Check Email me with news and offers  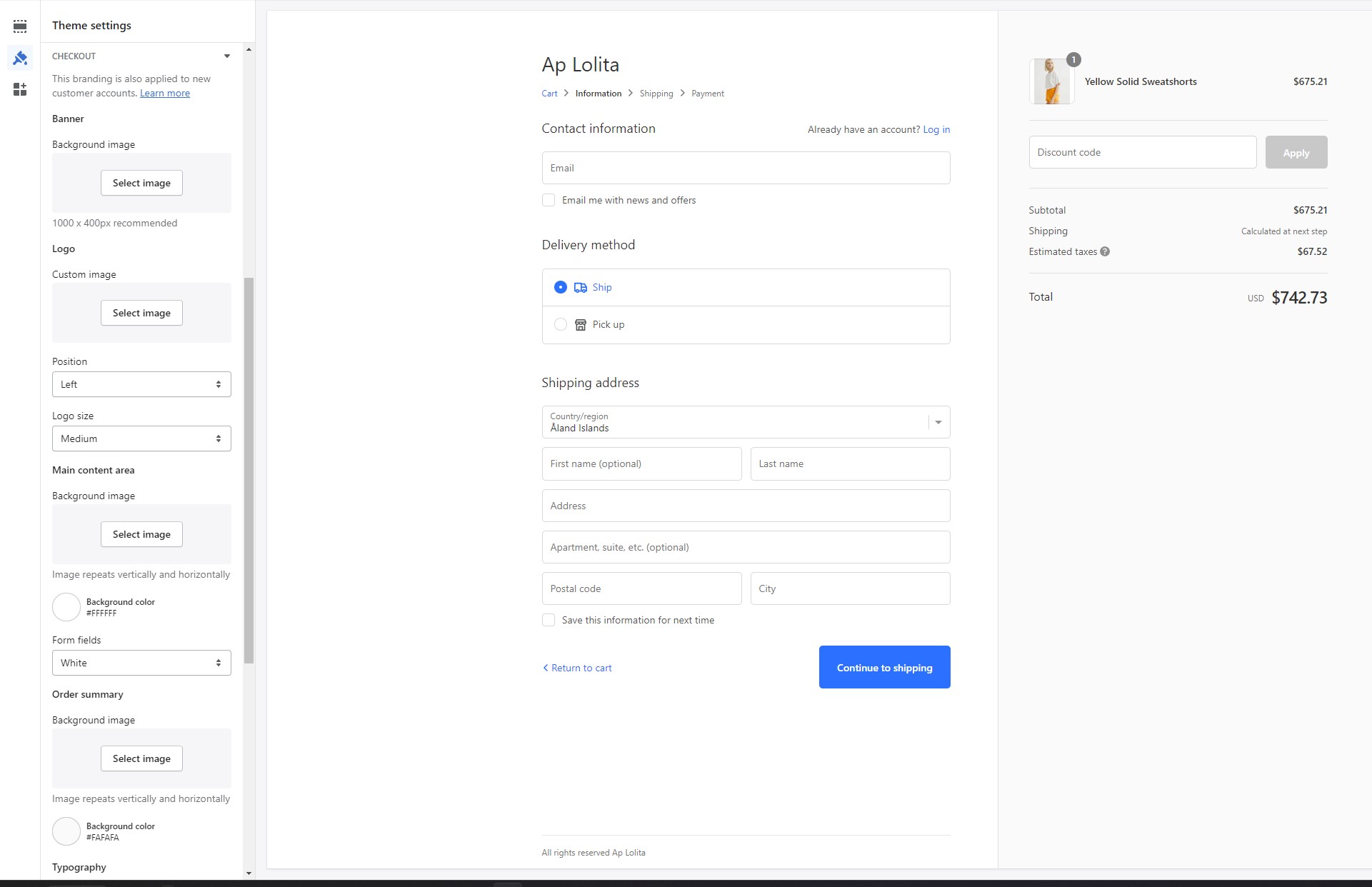(x=549, y=200)
